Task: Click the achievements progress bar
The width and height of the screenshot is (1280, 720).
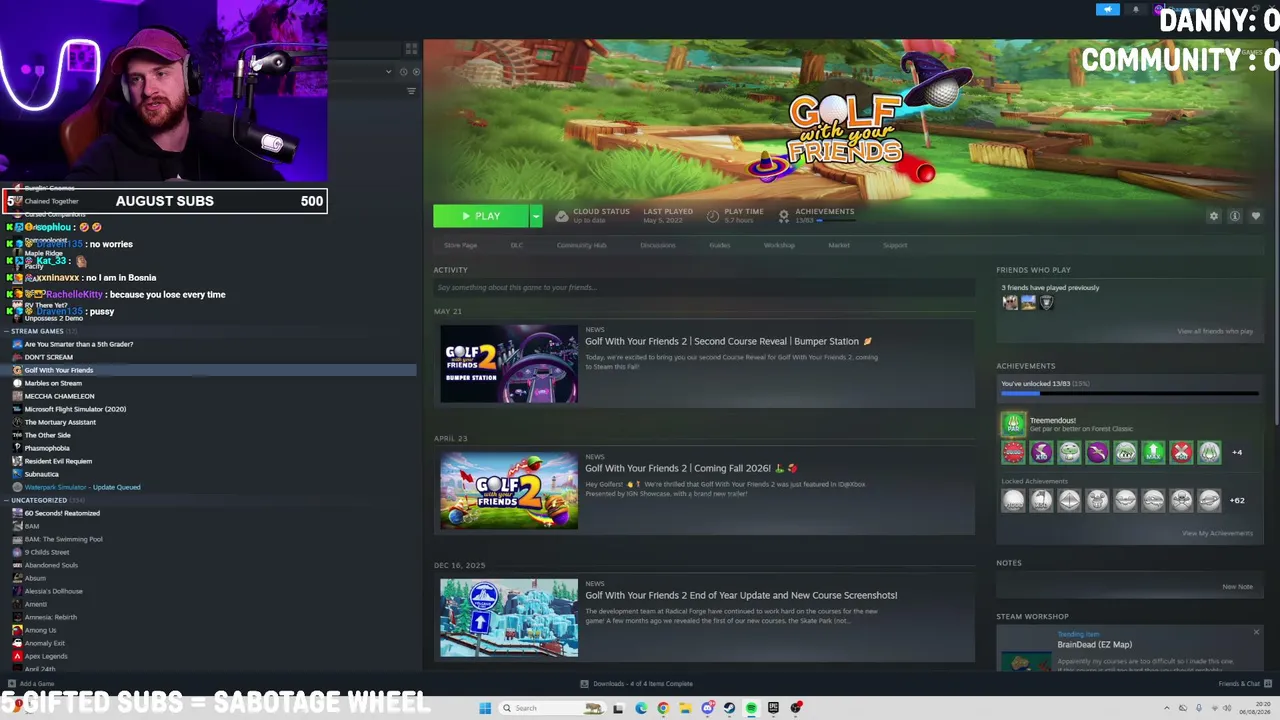Action: 1129,394
